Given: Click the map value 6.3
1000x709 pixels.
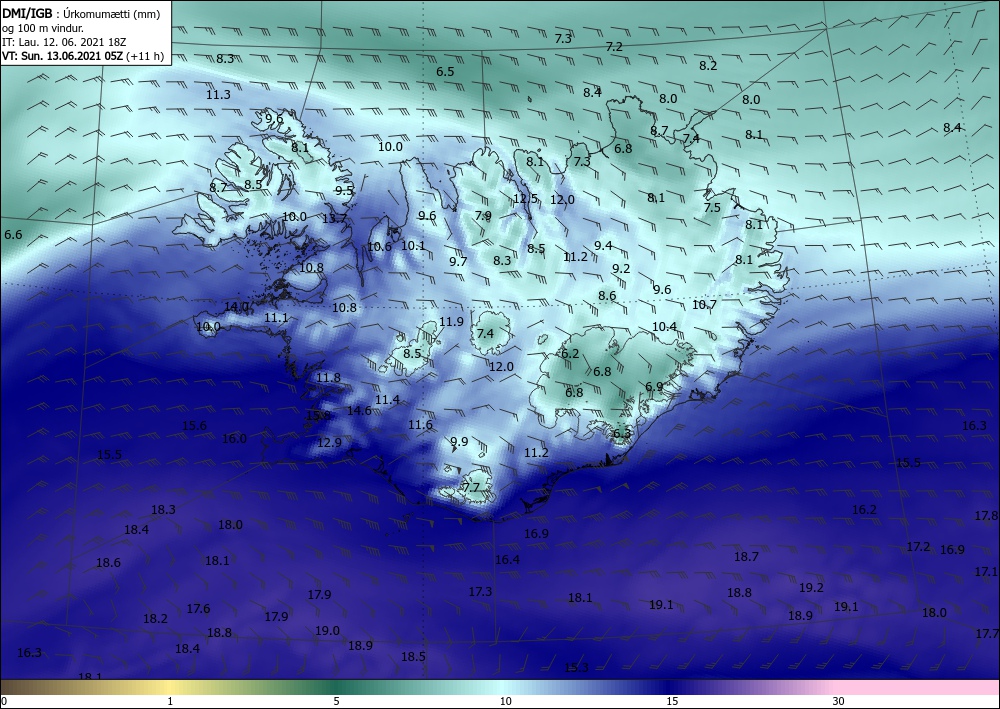Looking at the screenshot, I should click(x=621, y=434).
